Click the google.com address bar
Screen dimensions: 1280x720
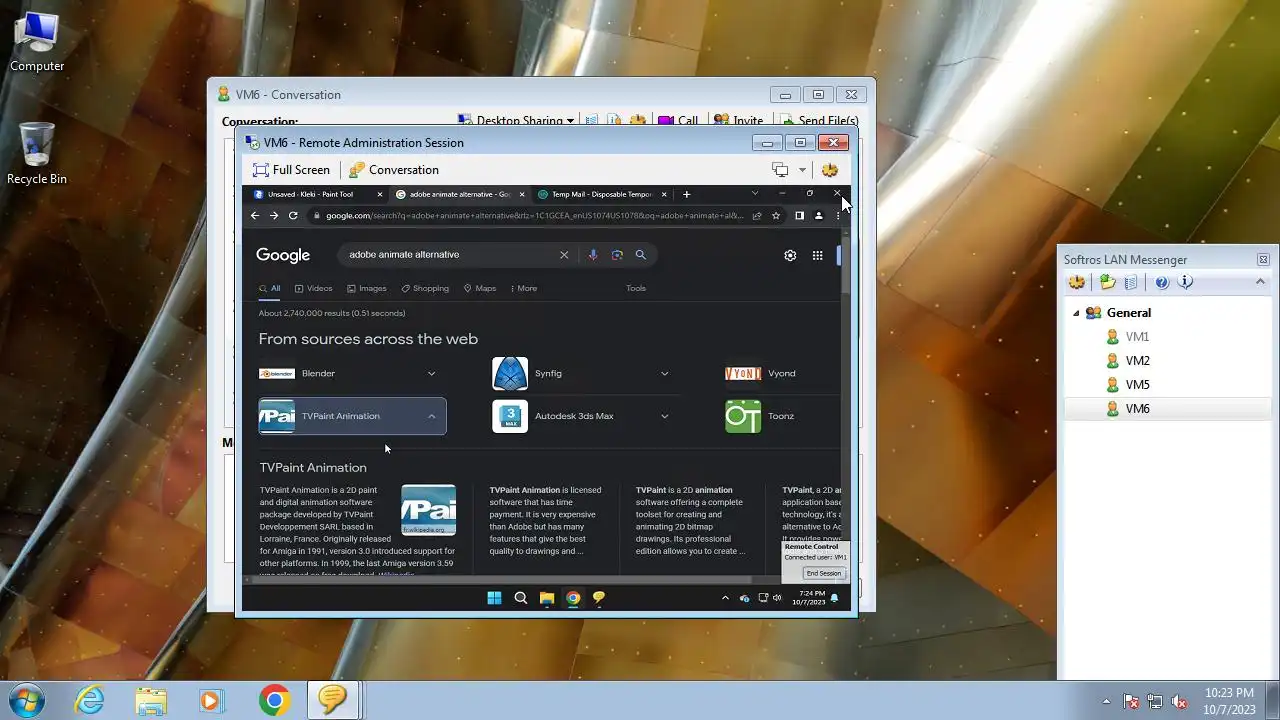pos(534,215)
